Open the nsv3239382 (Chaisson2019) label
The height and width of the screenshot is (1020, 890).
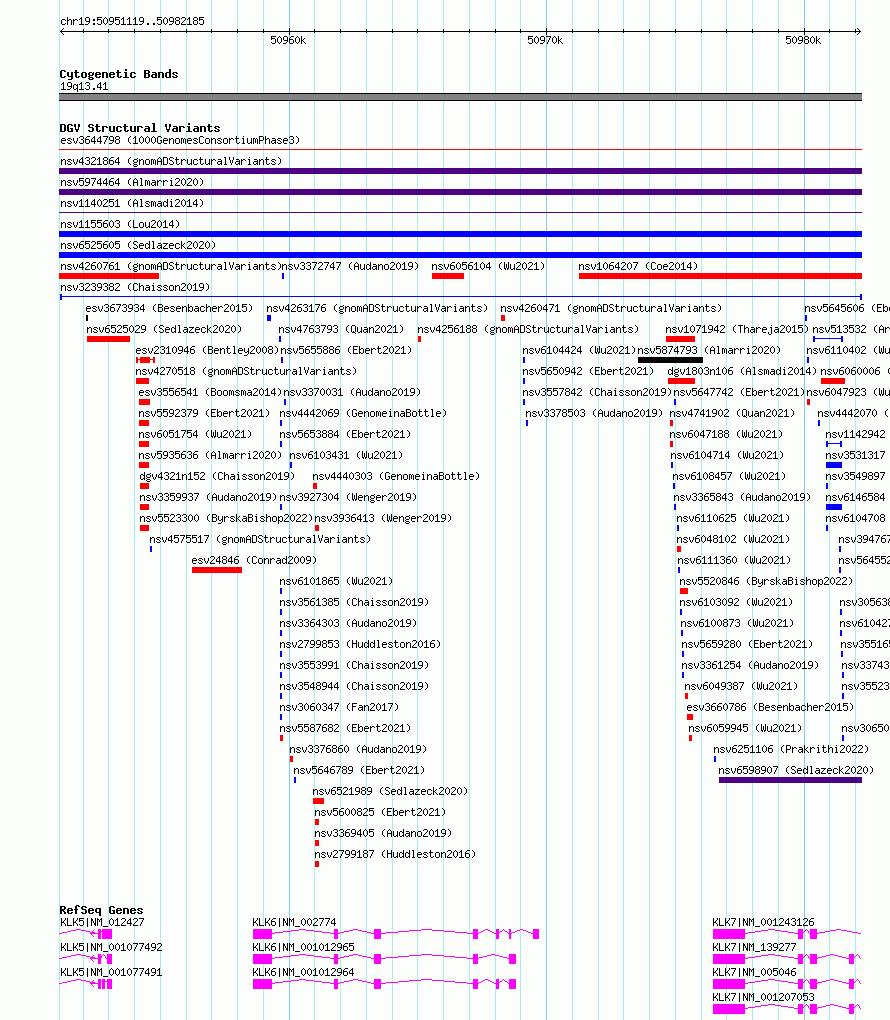coord(135,287)
